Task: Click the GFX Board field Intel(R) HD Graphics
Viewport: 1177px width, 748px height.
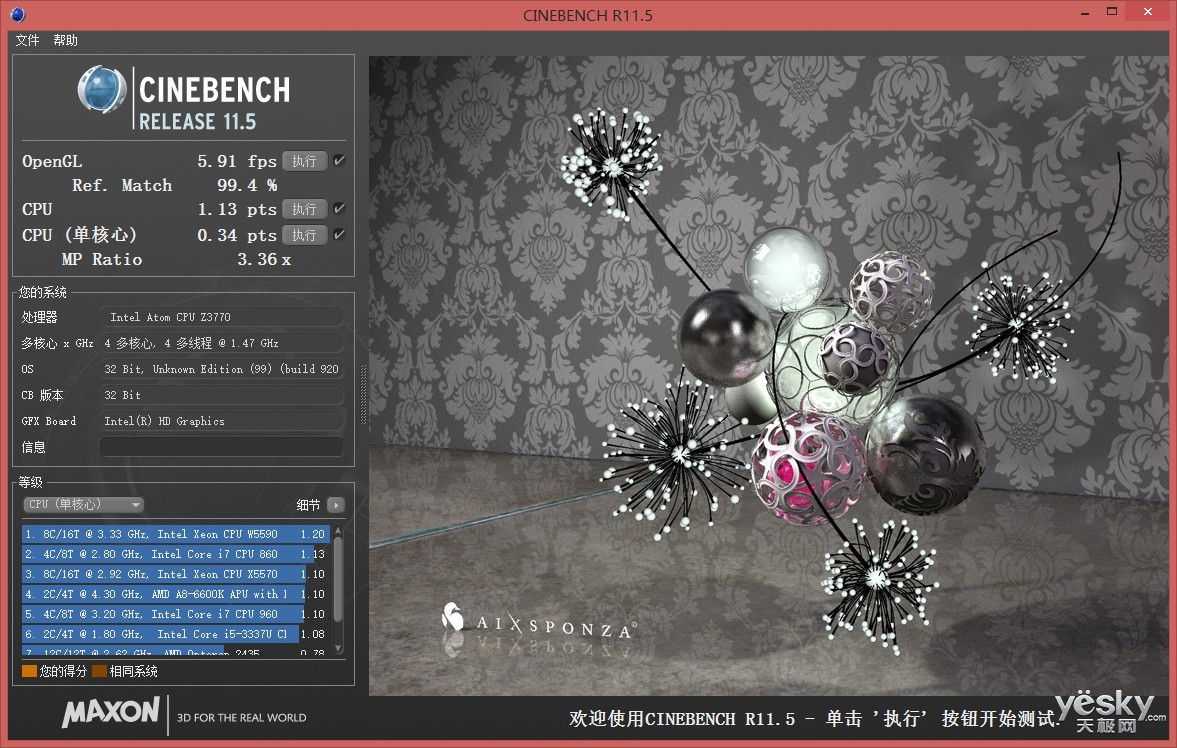Action: (x=221, y=421)
